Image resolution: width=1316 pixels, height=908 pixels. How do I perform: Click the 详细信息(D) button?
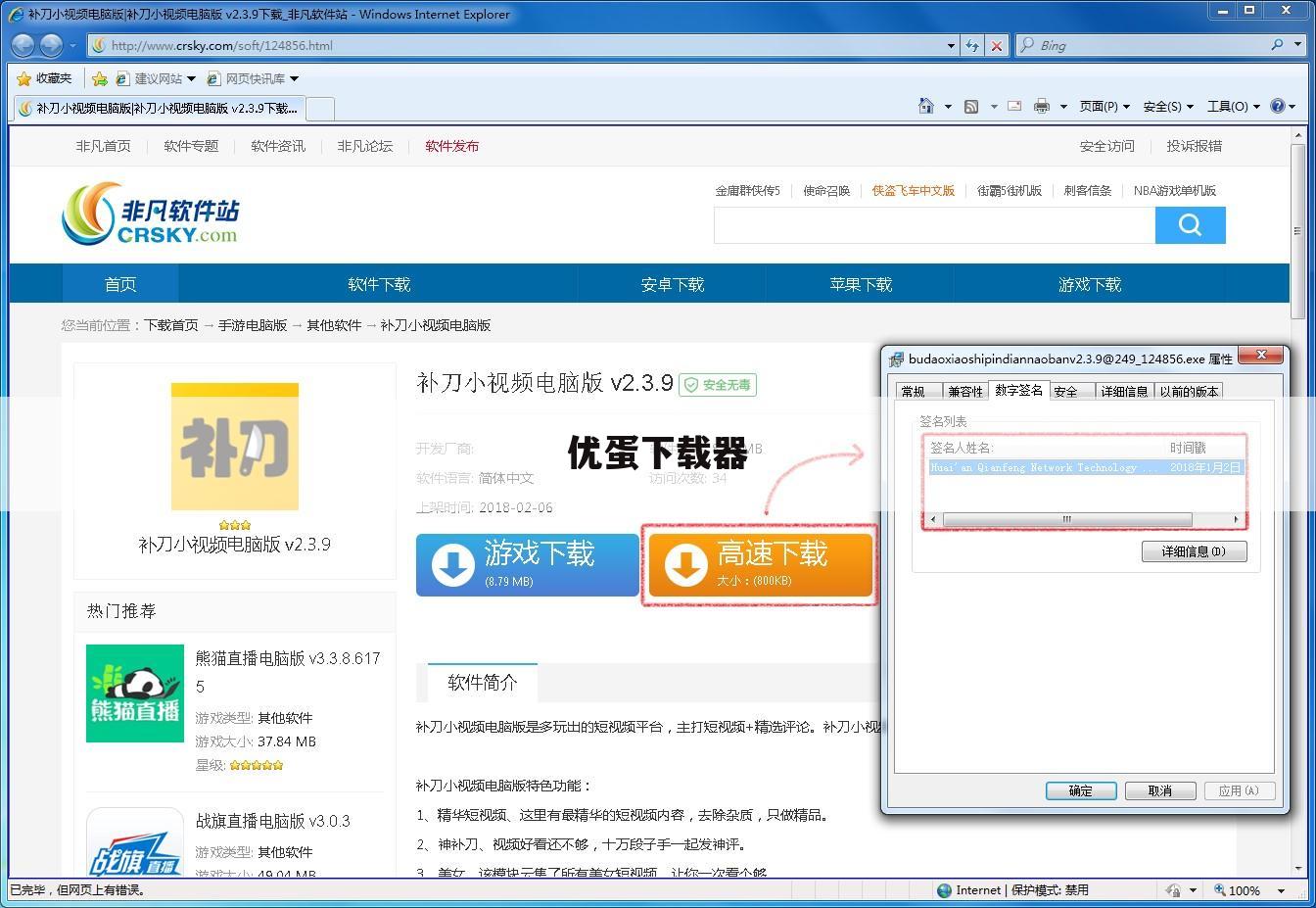click(1194, 551)
